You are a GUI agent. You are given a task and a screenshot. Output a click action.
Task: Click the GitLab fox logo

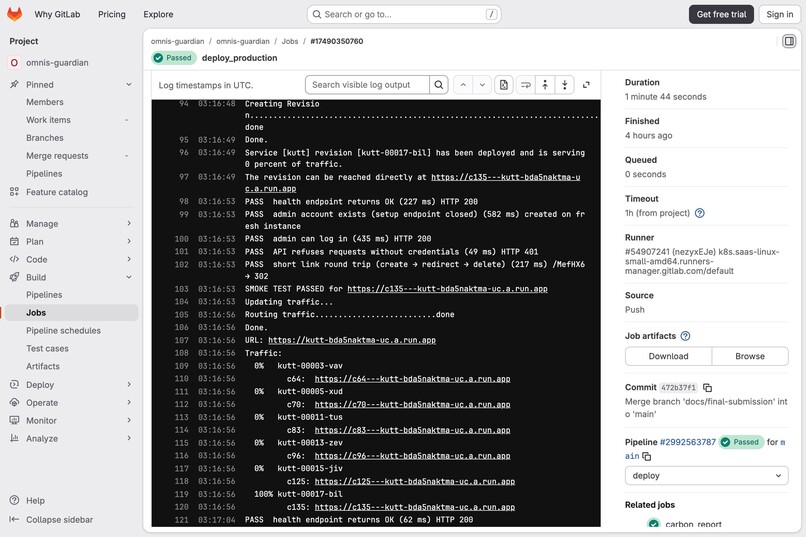click(x=14, y=14)
